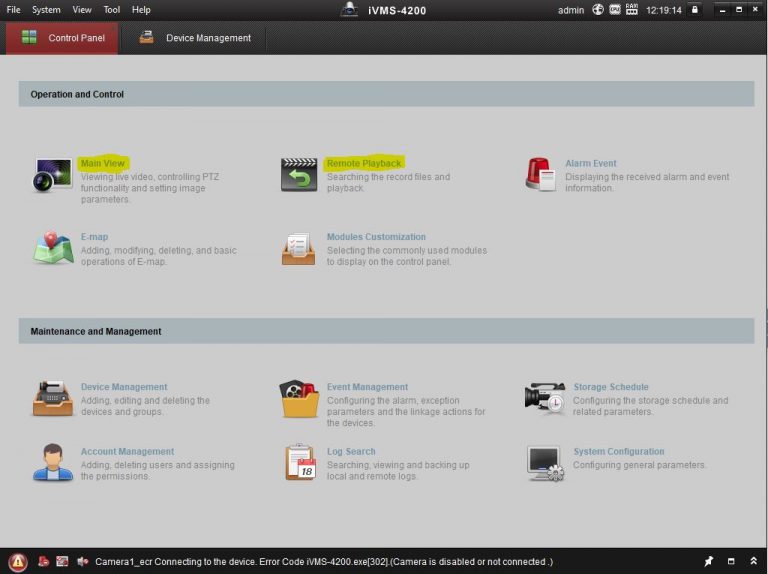Click the Operation and Control section header
The width and height of the screenshot is (768, 574).
[386, 94]
